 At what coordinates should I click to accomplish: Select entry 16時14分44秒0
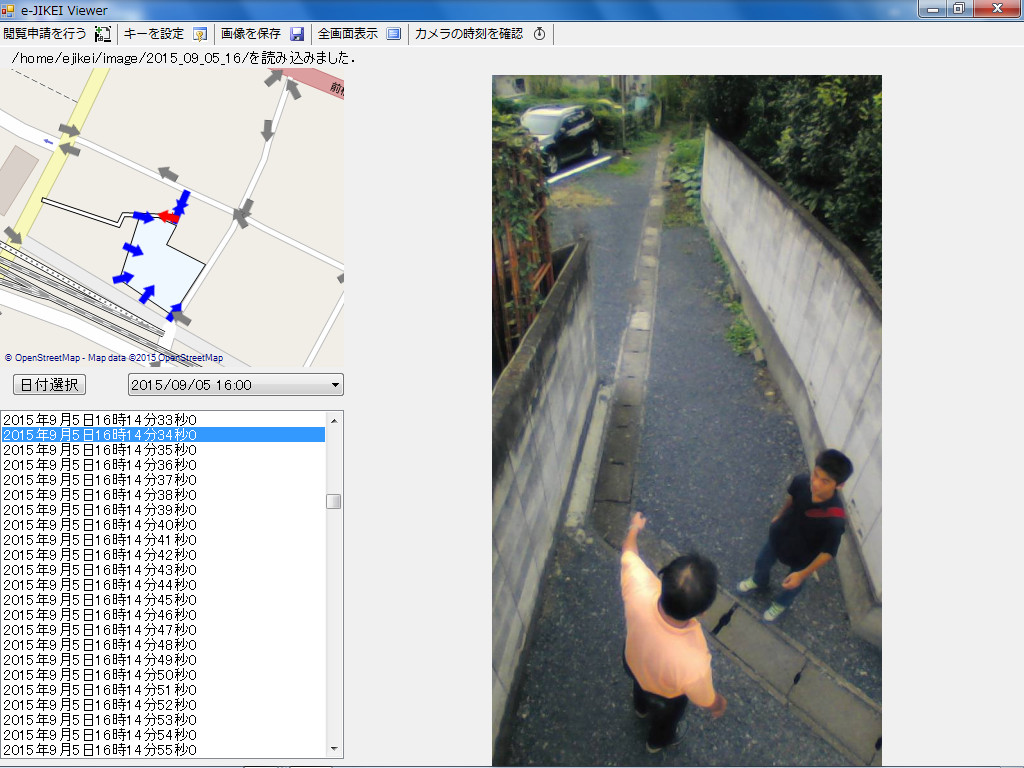(x=163, y=585)
